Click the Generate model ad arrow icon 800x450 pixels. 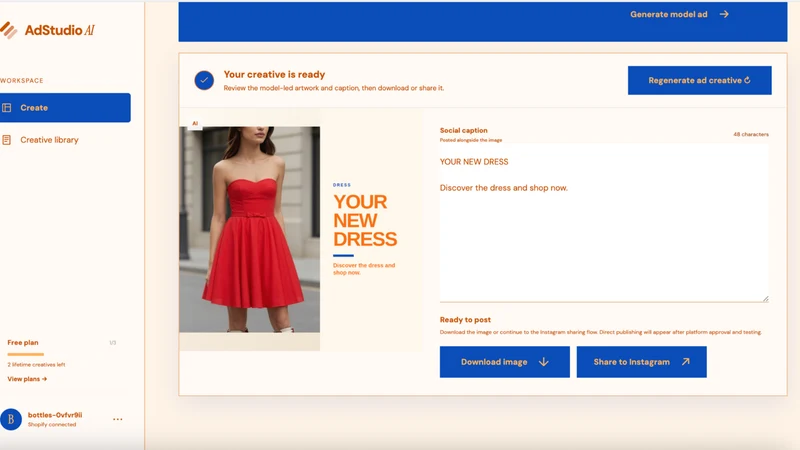click(724, 14)
